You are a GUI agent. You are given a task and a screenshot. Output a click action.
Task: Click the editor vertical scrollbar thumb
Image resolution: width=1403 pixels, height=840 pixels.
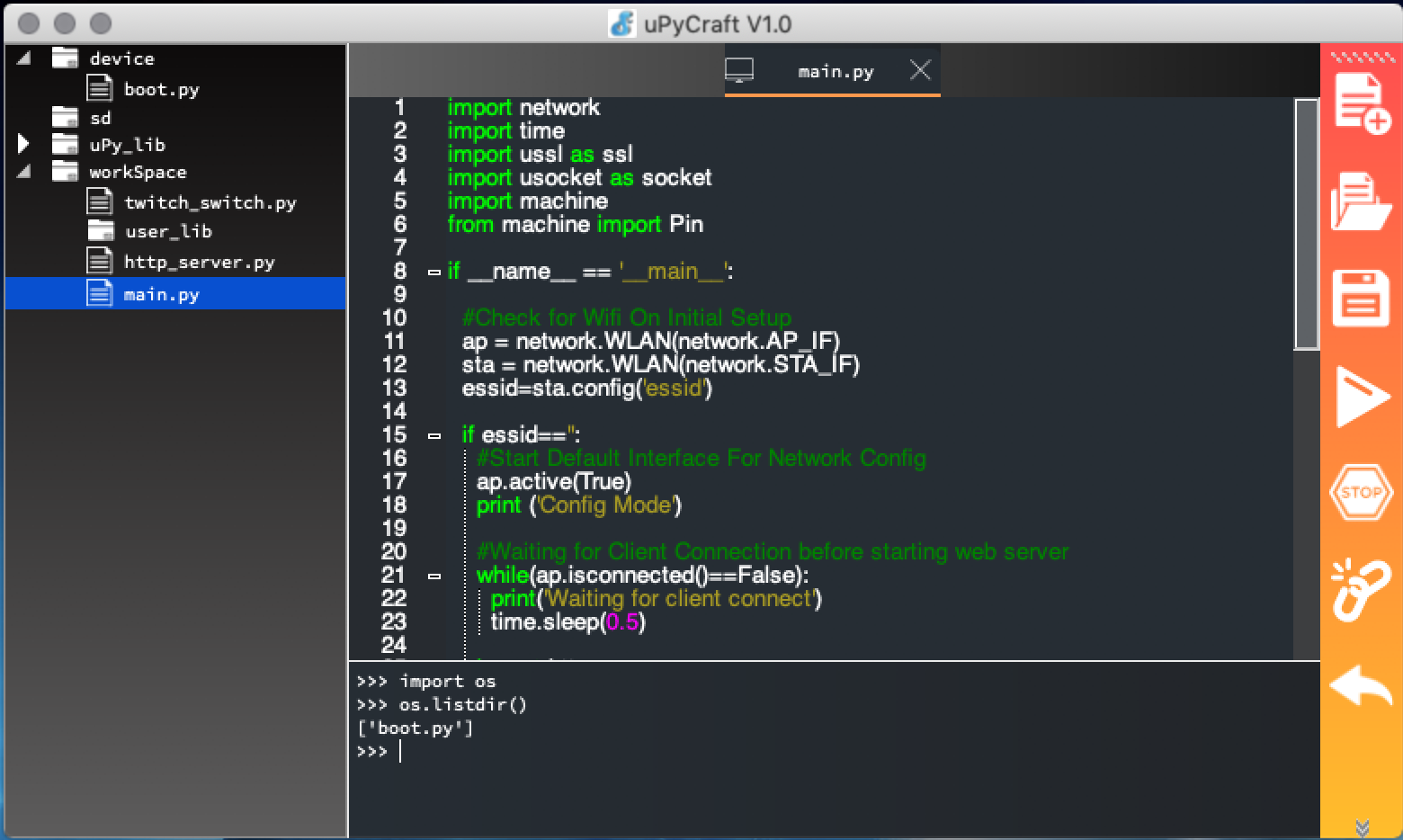click(1306, 224)
